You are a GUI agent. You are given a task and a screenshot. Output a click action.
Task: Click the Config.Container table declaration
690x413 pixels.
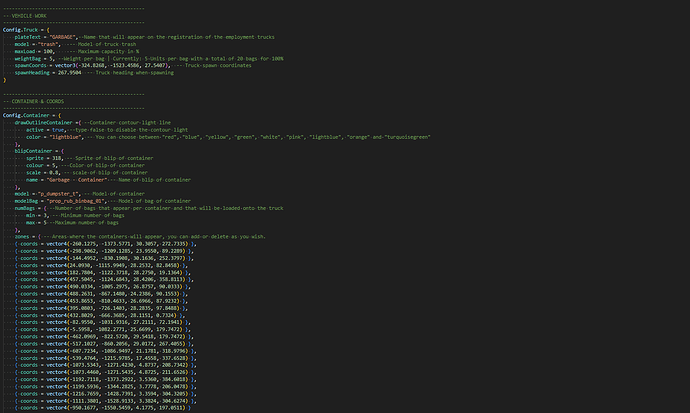[x=24, y=115]
